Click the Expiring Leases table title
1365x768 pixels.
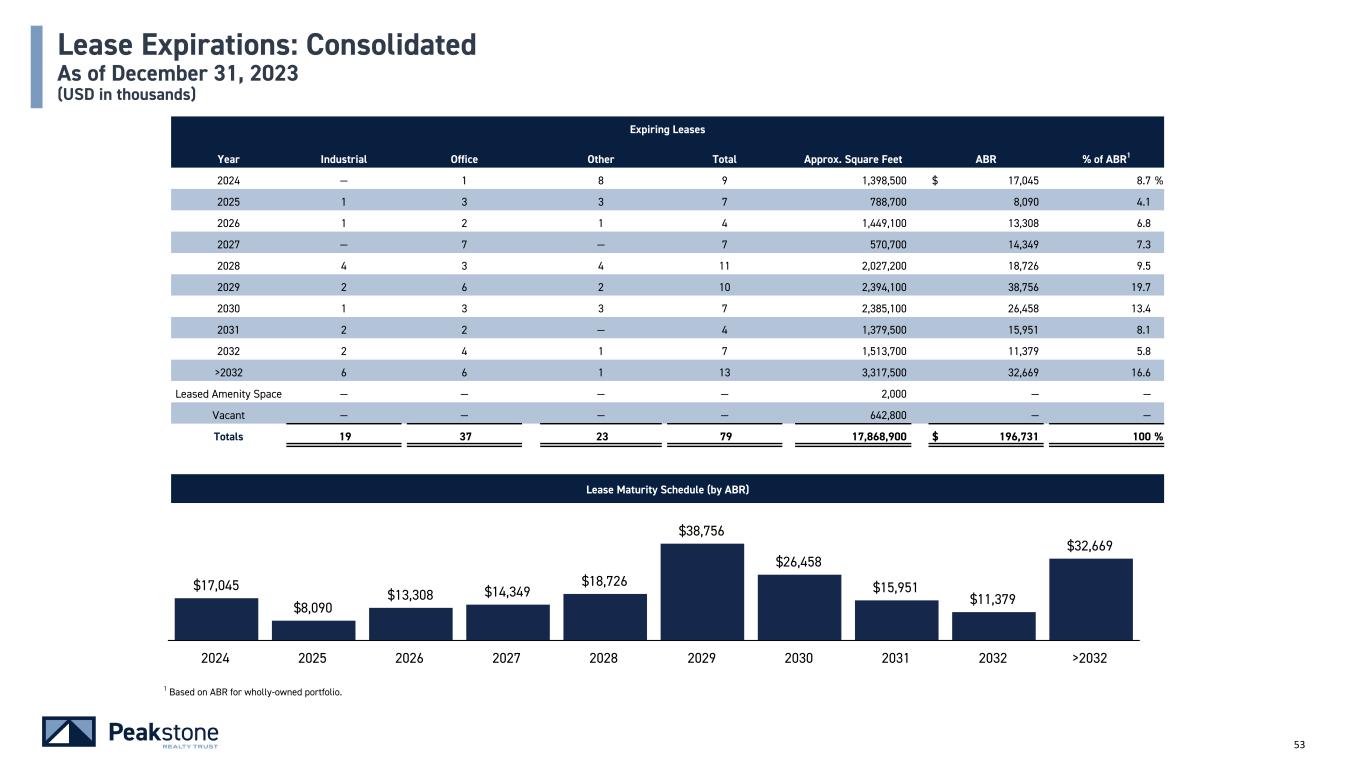click(667, 130)
